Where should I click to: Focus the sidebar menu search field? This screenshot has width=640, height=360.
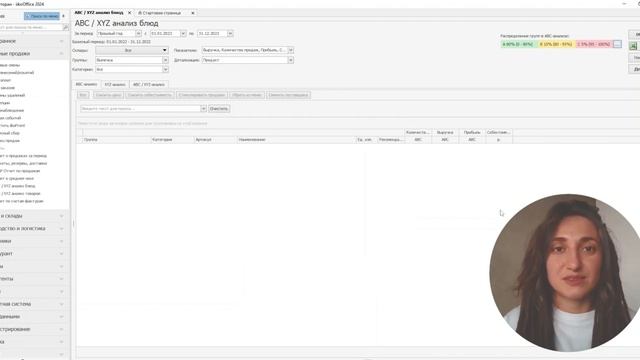click(30, 27)
